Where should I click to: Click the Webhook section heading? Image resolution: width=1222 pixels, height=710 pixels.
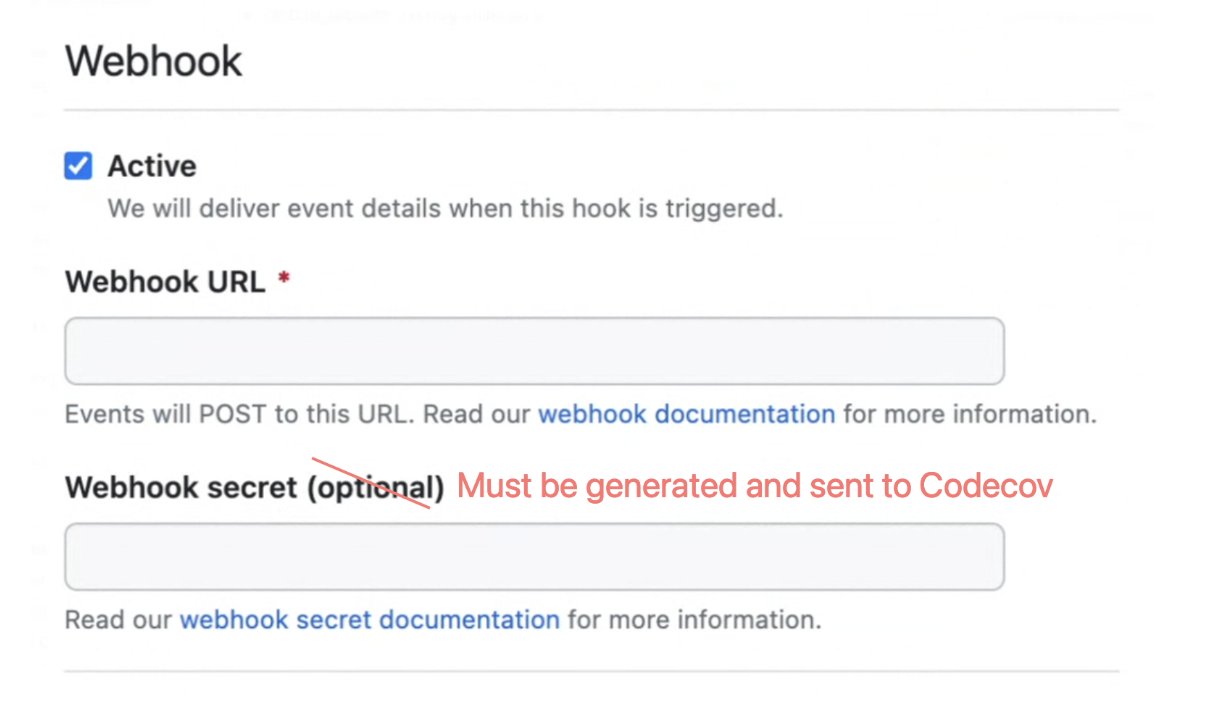(x=154, y=62)
